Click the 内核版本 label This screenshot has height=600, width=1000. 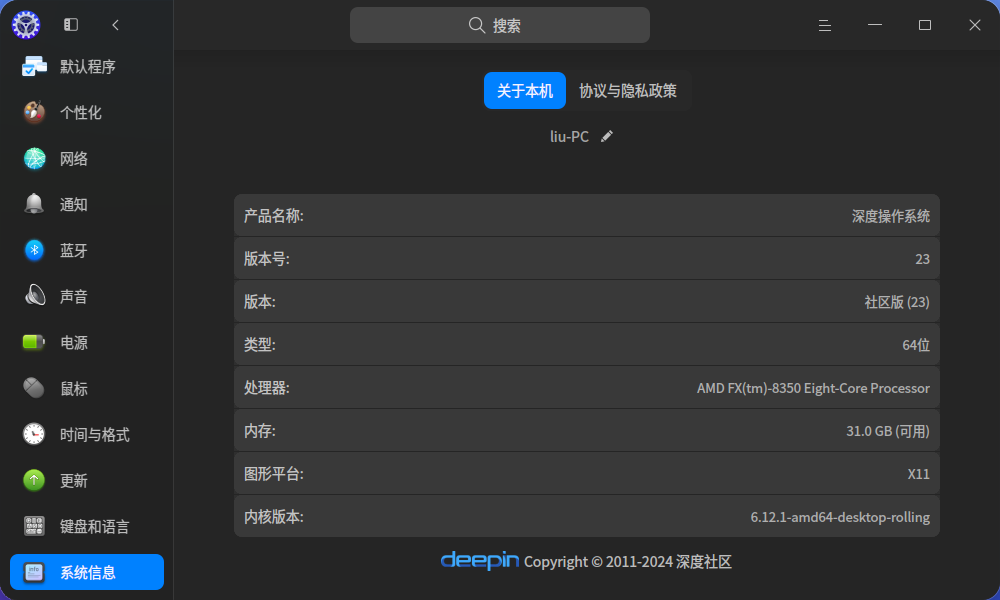click(274, 516)
